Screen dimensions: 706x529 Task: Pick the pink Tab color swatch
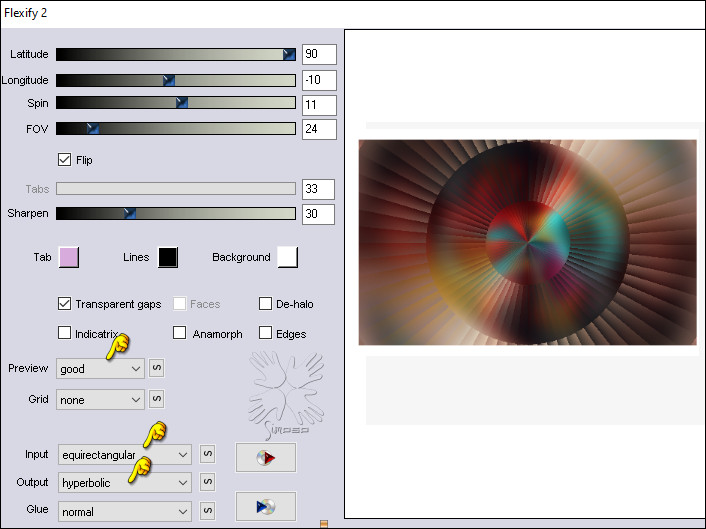pos(69,257)
